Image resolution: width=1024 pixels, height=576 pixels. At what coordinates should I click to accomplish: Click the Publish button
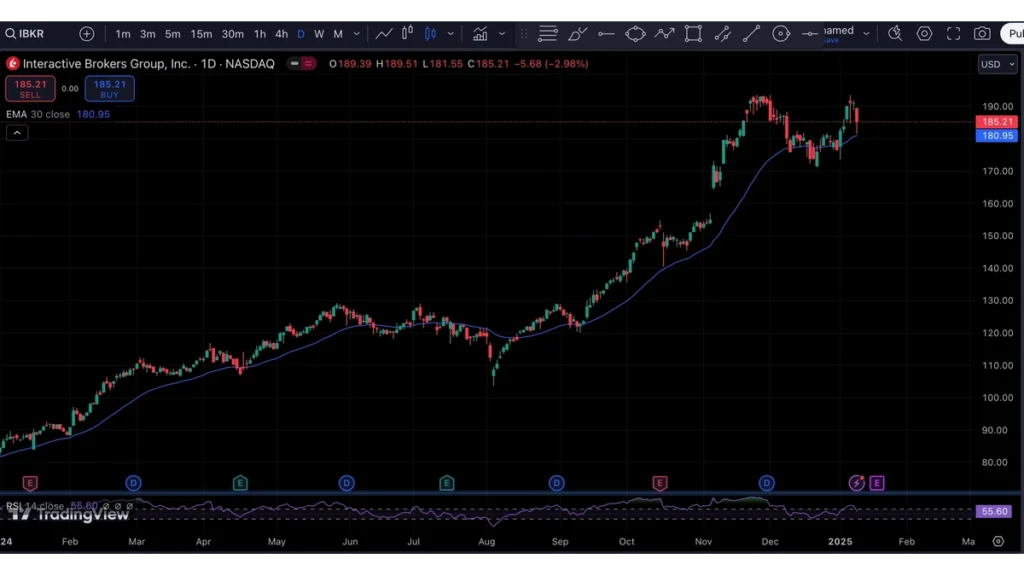point(1013,33)
